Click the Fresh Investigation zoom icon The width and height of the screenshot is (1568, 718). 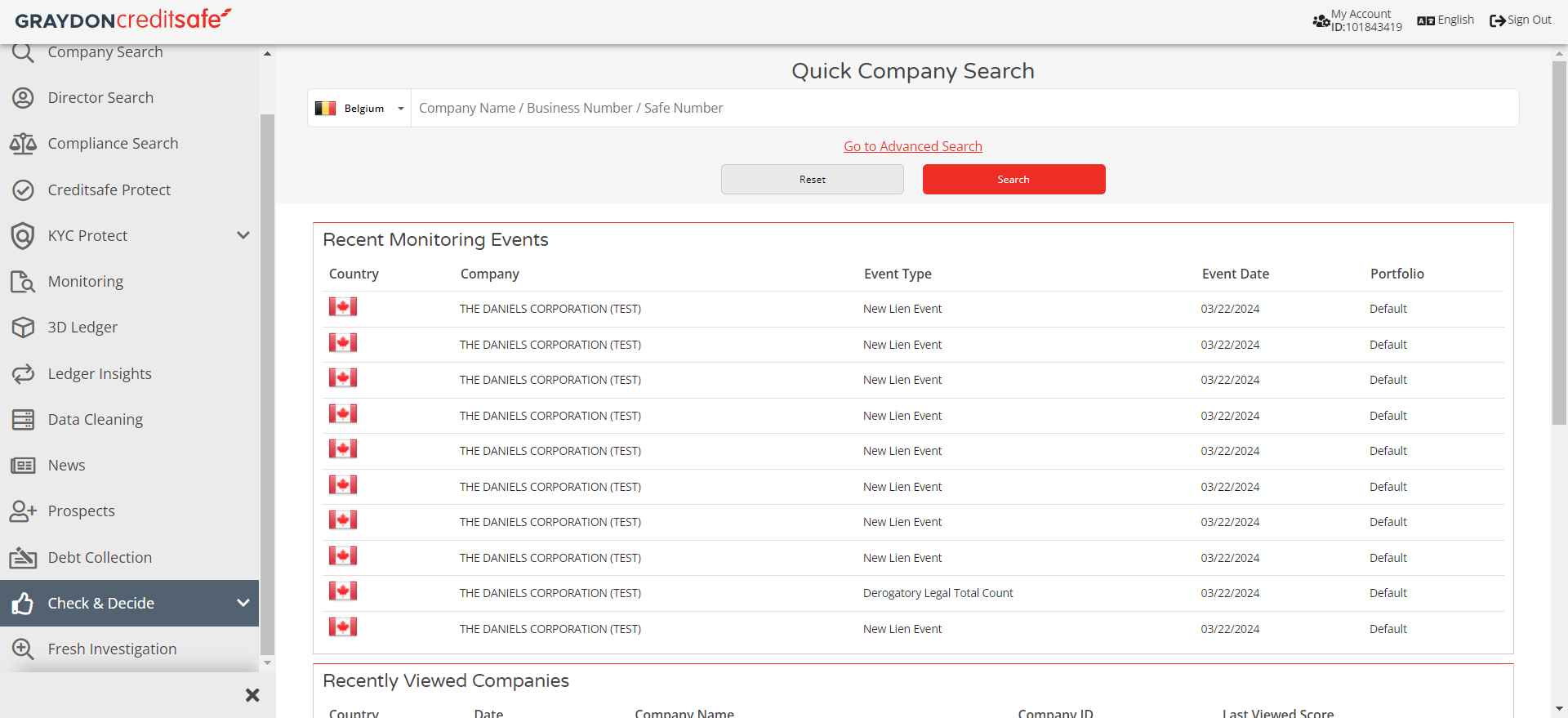(23, 649)
